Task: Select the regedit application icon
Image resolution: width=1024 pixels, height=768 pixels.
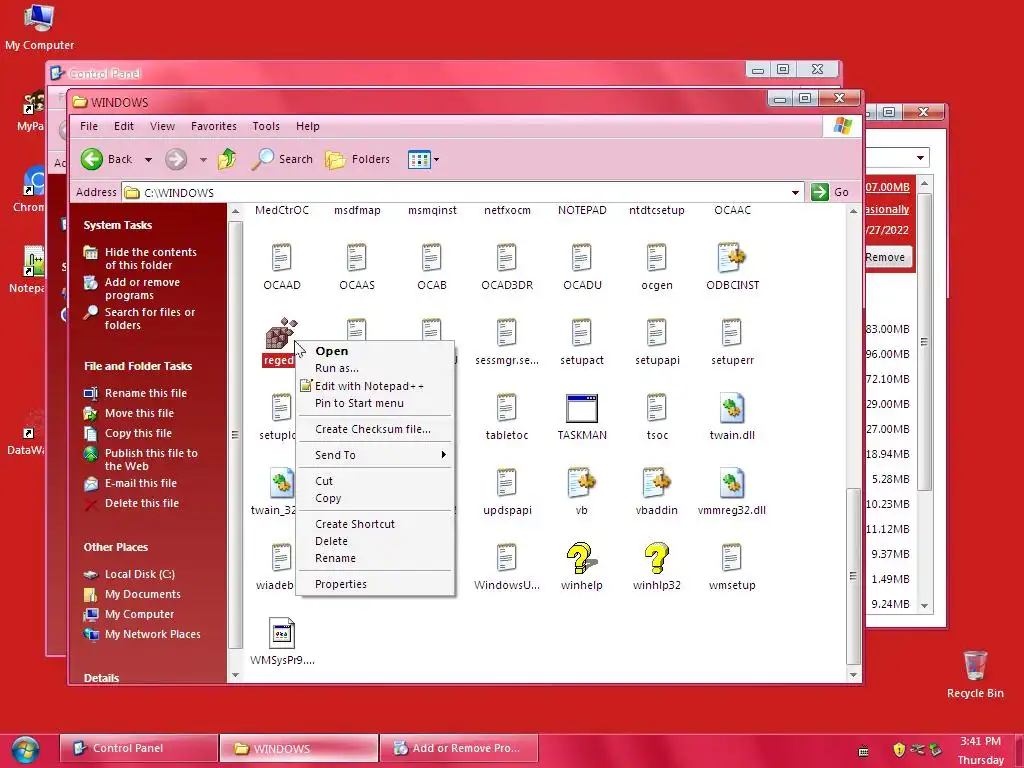Action: coord(281,333)
